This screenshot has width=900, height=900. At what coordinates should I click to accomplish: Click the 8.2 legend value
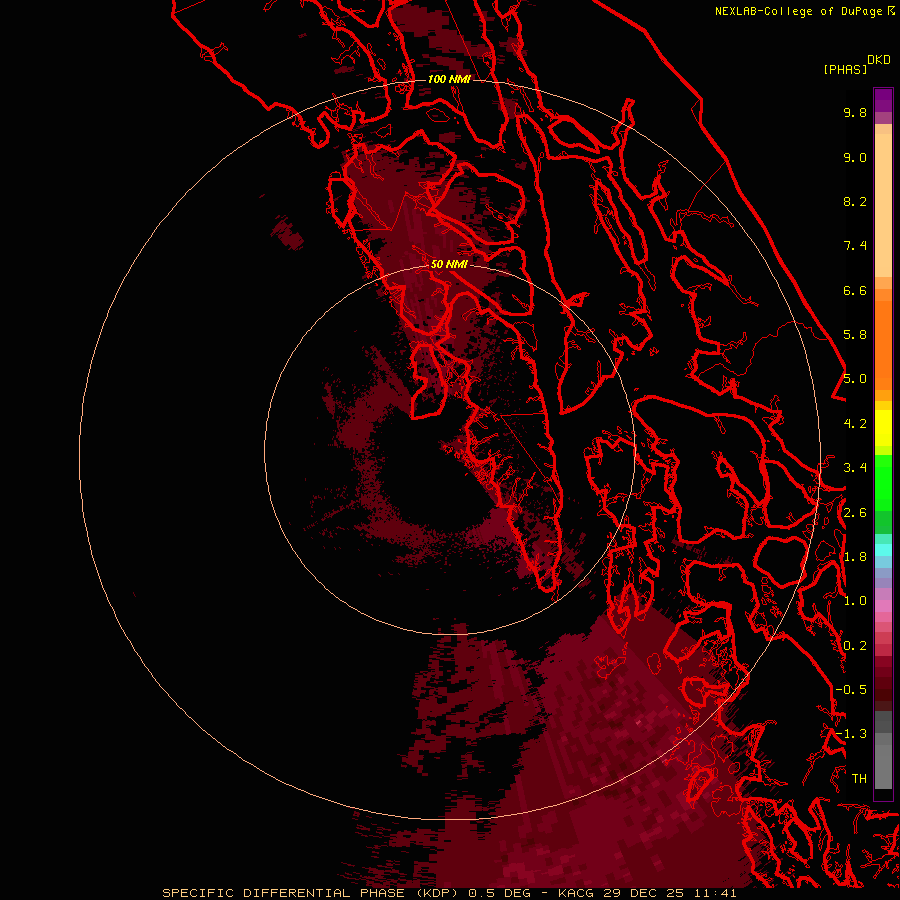855,201
